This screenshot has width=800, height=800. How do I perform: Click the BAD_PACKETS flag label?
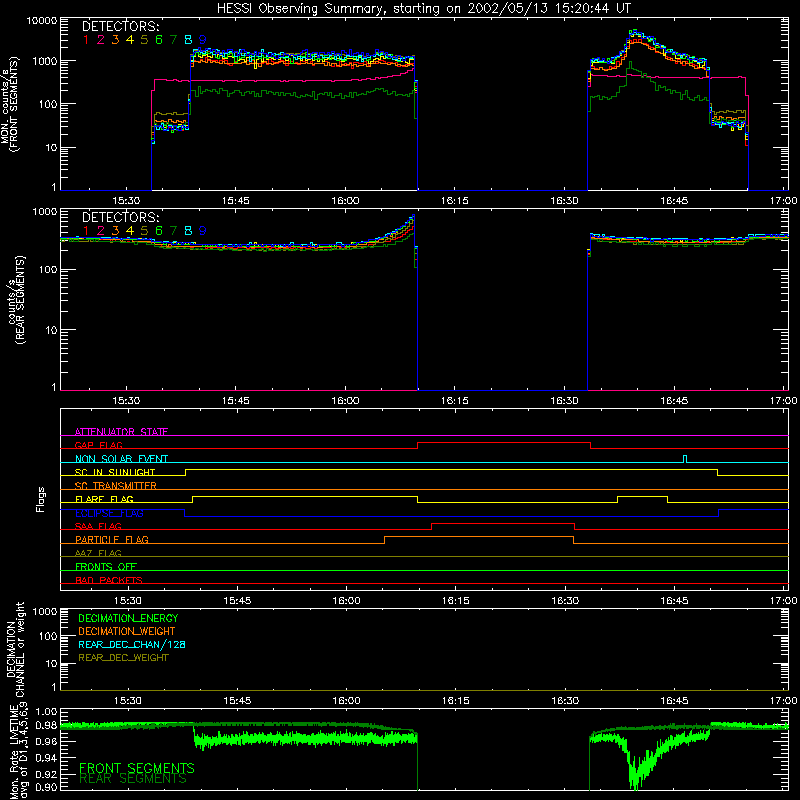click(x=109, y=580)
